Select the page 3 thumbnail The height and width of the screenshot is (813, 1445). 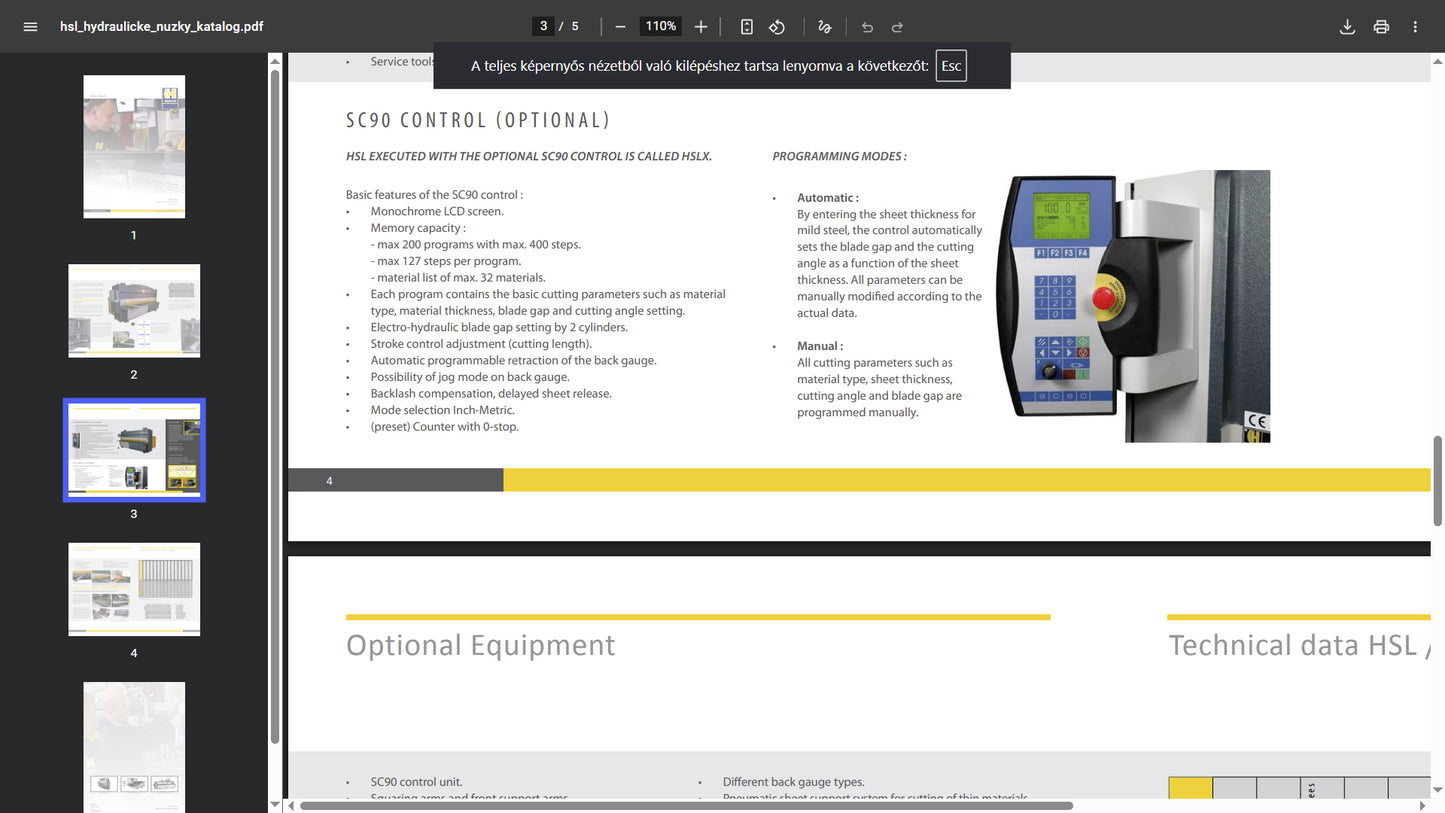[134, 450]
